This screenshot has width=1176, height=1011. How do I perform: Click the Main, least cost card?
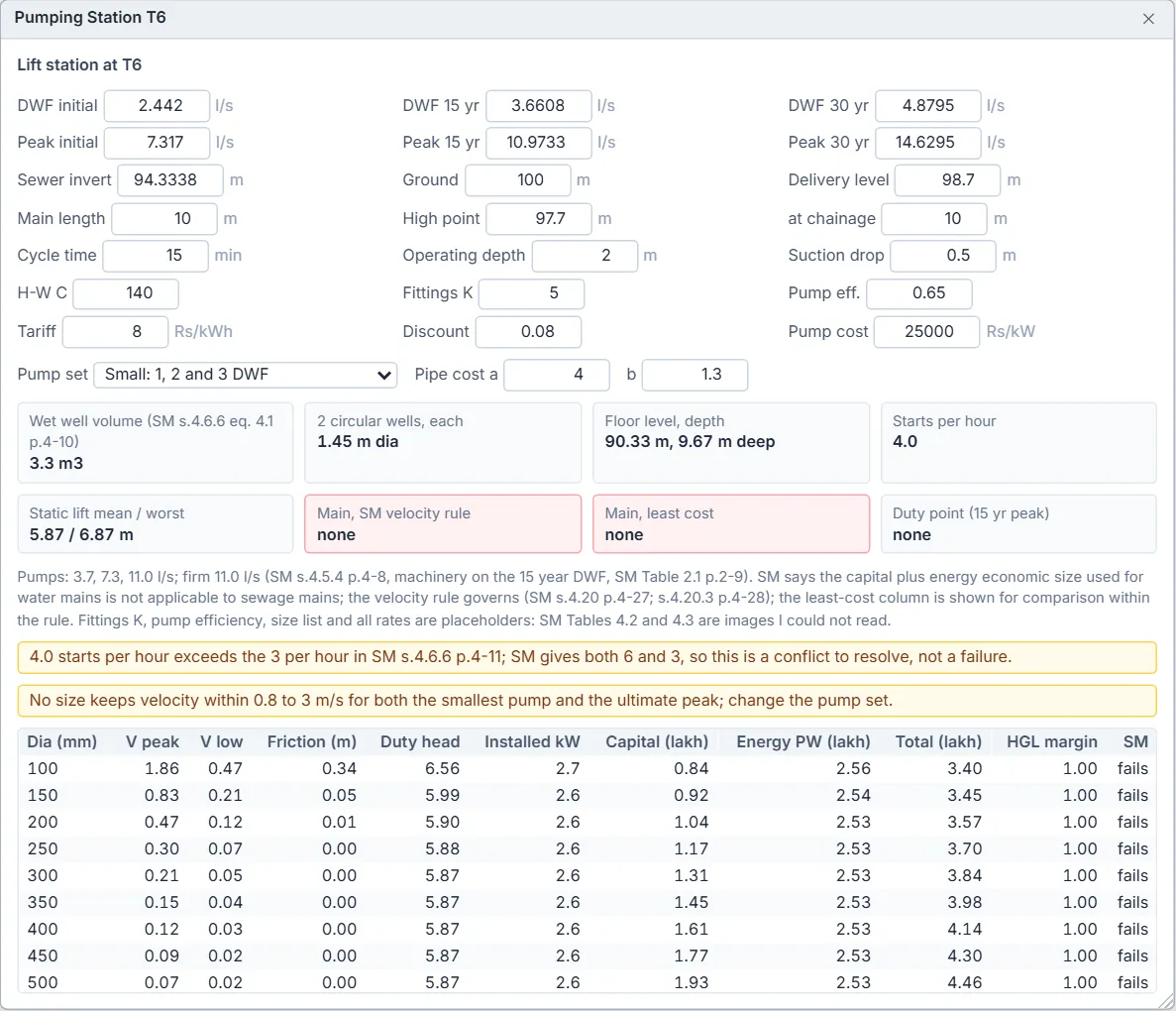click(x=731, y=524)
